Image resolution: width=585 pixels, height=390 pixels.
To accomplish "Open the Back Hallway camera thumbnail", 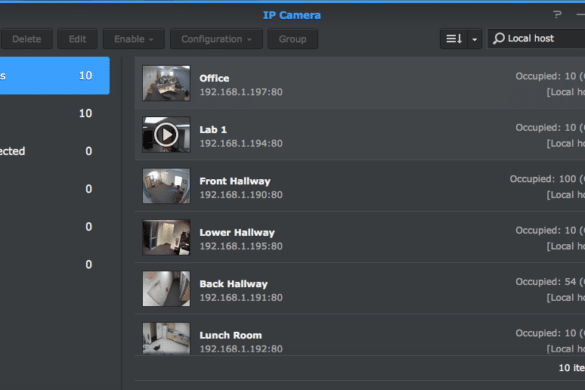I will click(166, 289).
